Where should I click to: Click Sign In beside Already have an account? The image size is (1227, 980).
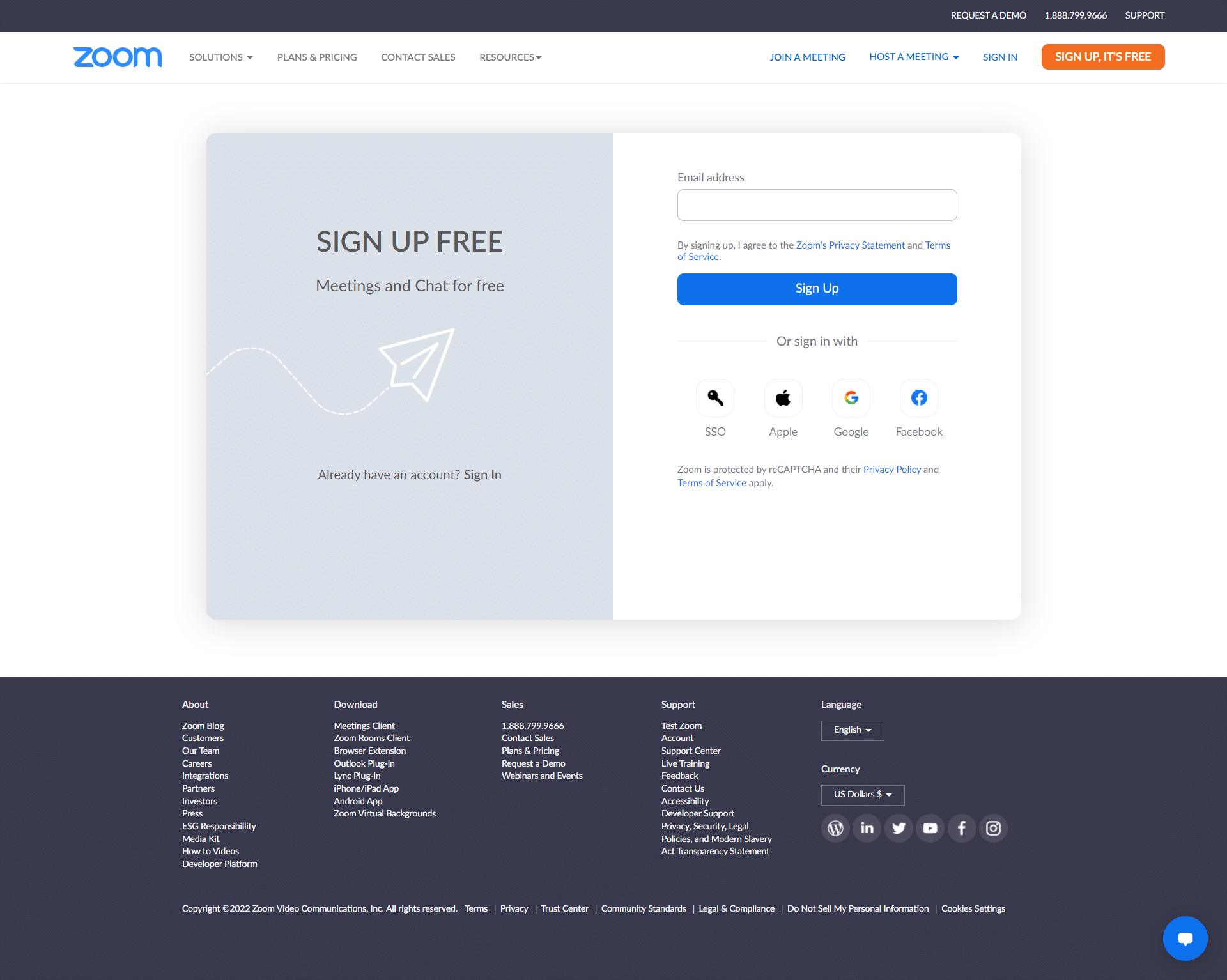[482, 475]
